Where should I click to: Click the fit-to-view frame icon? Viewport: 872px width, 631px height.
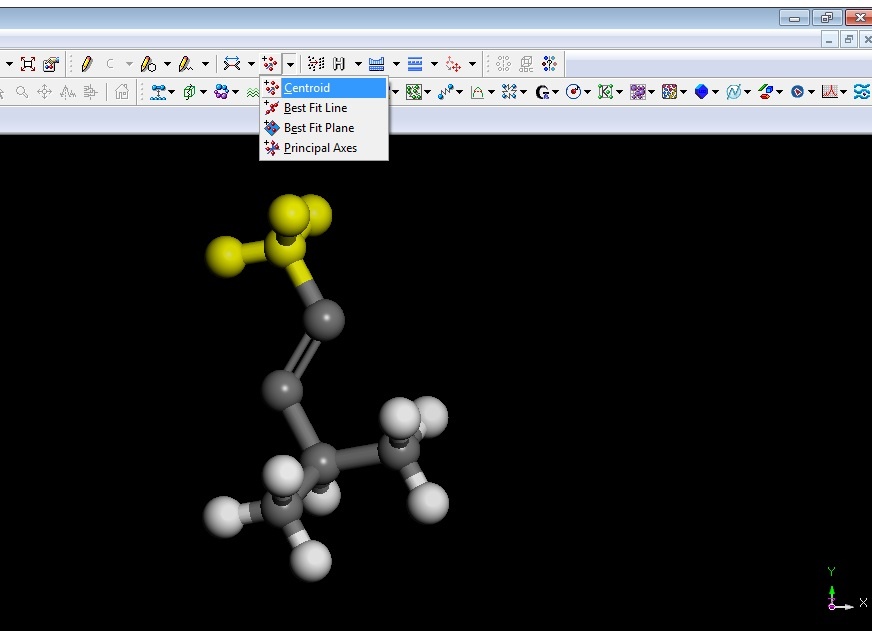28,64
